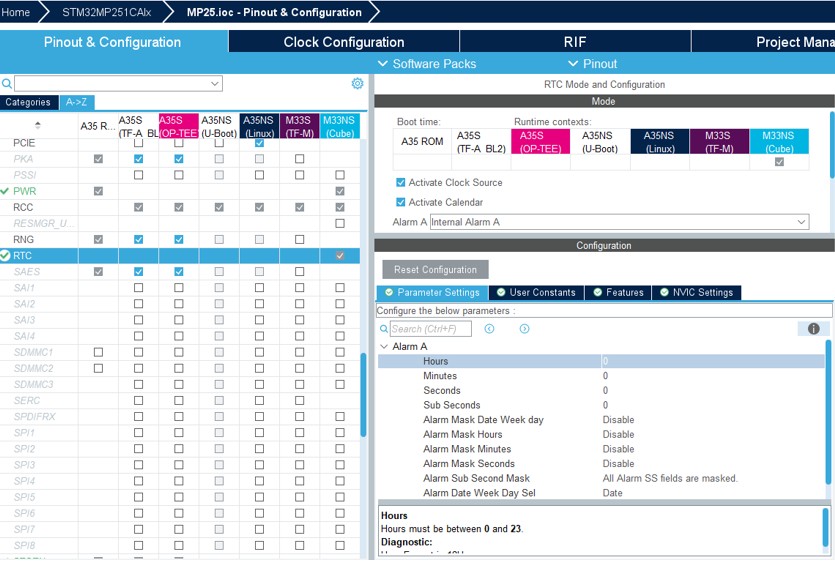Select SDMMC3 in peripheral list
The width and height of the screenshot is (835, 561).
180,384
